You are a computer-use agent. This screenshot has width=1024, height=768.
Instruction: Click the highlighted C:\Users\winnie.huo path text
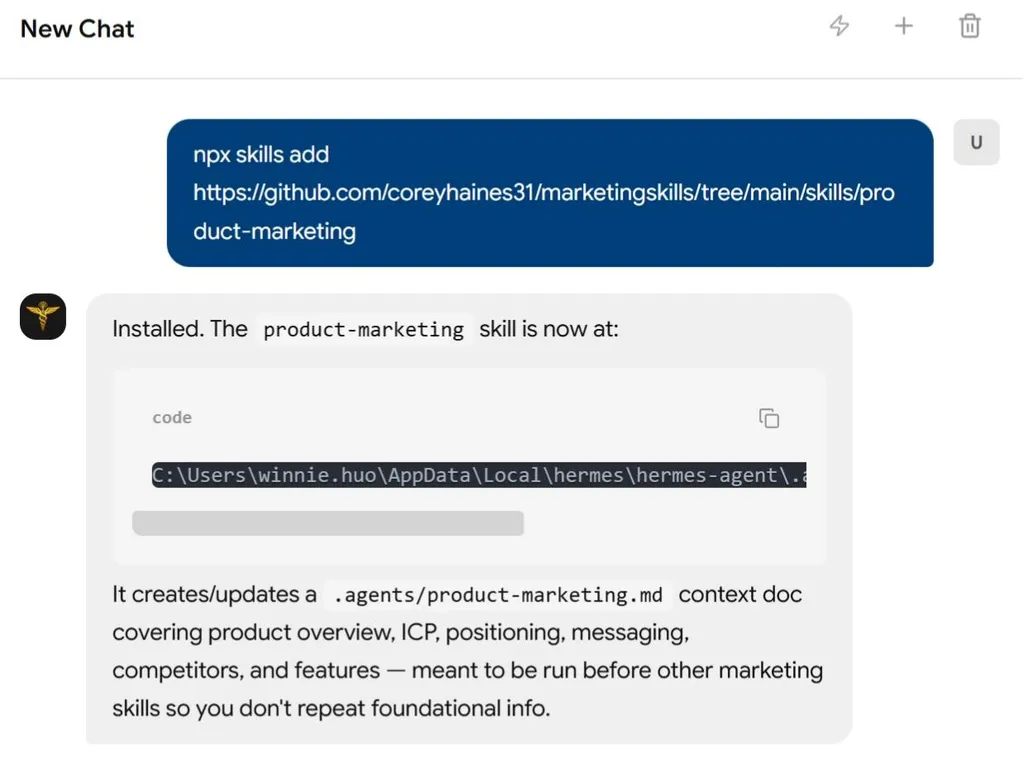(x=479, y=475)
